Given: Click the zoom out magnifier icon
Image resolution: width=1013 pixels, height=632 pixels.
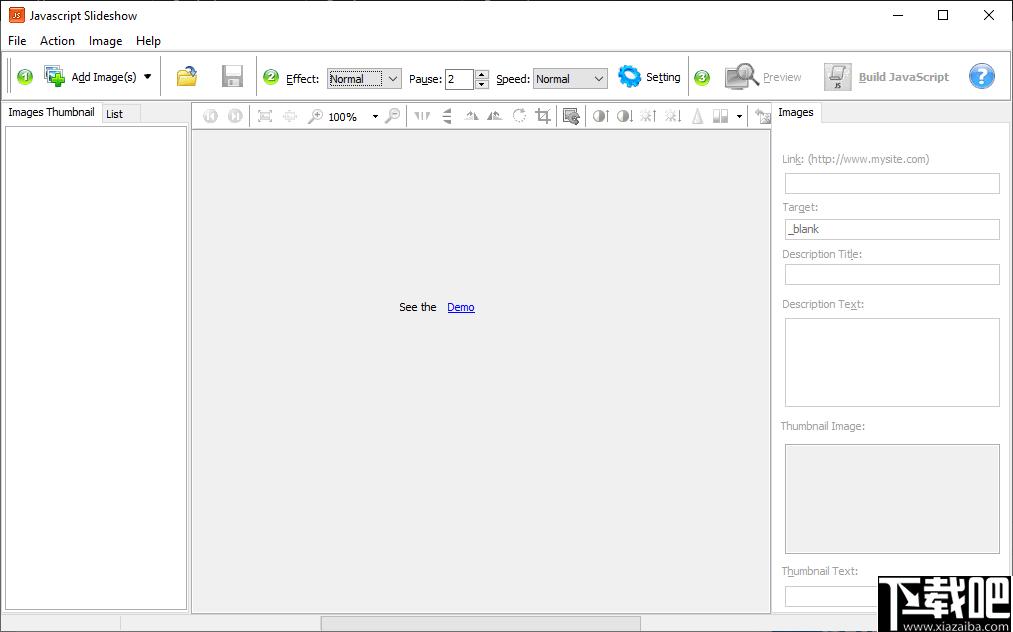Looking at the screenshot, I should coord(392,116).
